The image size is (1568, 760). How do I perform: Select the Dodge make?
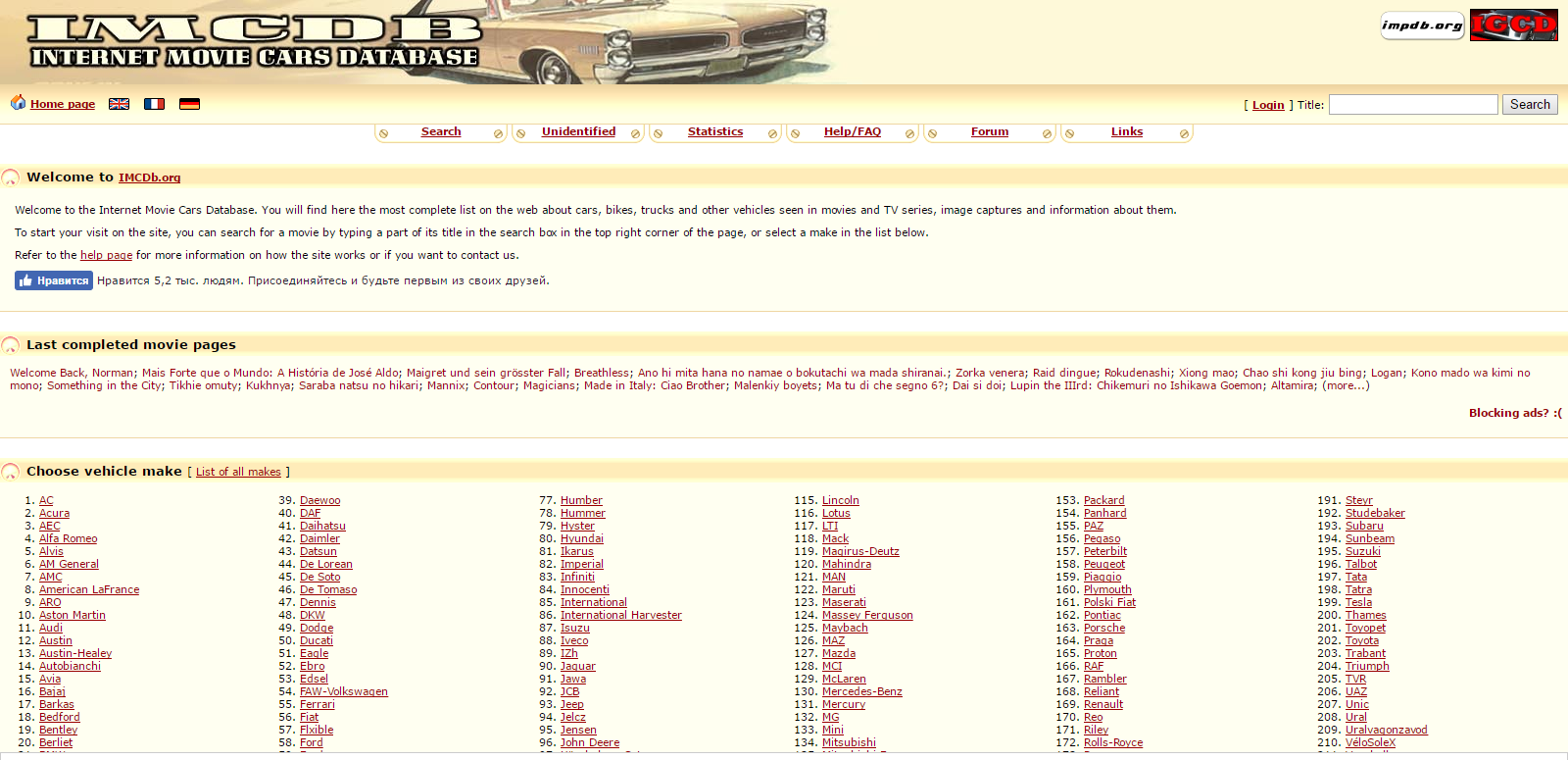[x=317, y=628]
